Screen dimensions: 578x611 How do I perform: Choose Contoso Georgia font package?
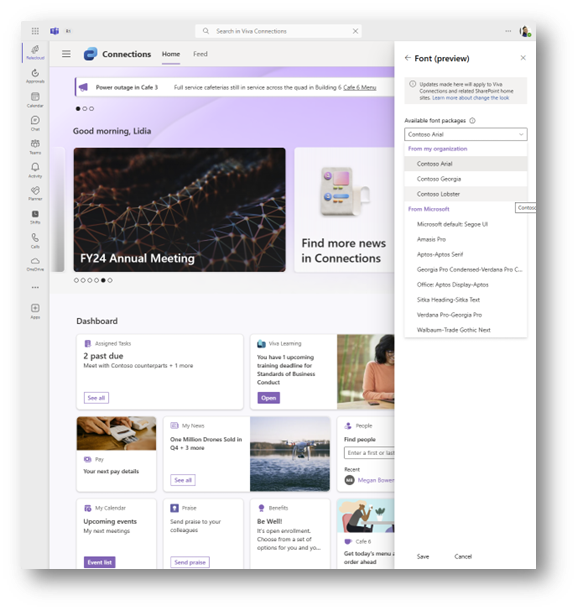466,179
